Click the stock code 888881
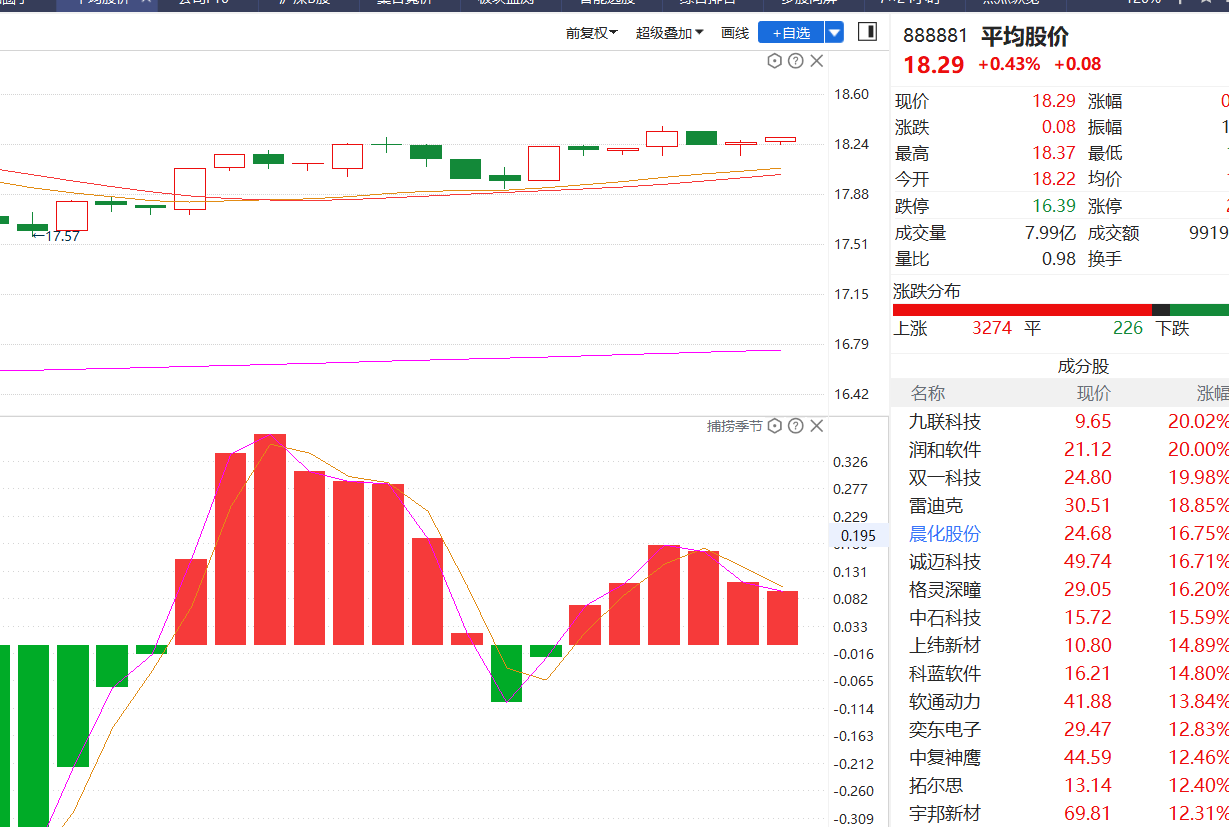This screenshot has width=1229, height=827. coord(935,36)
